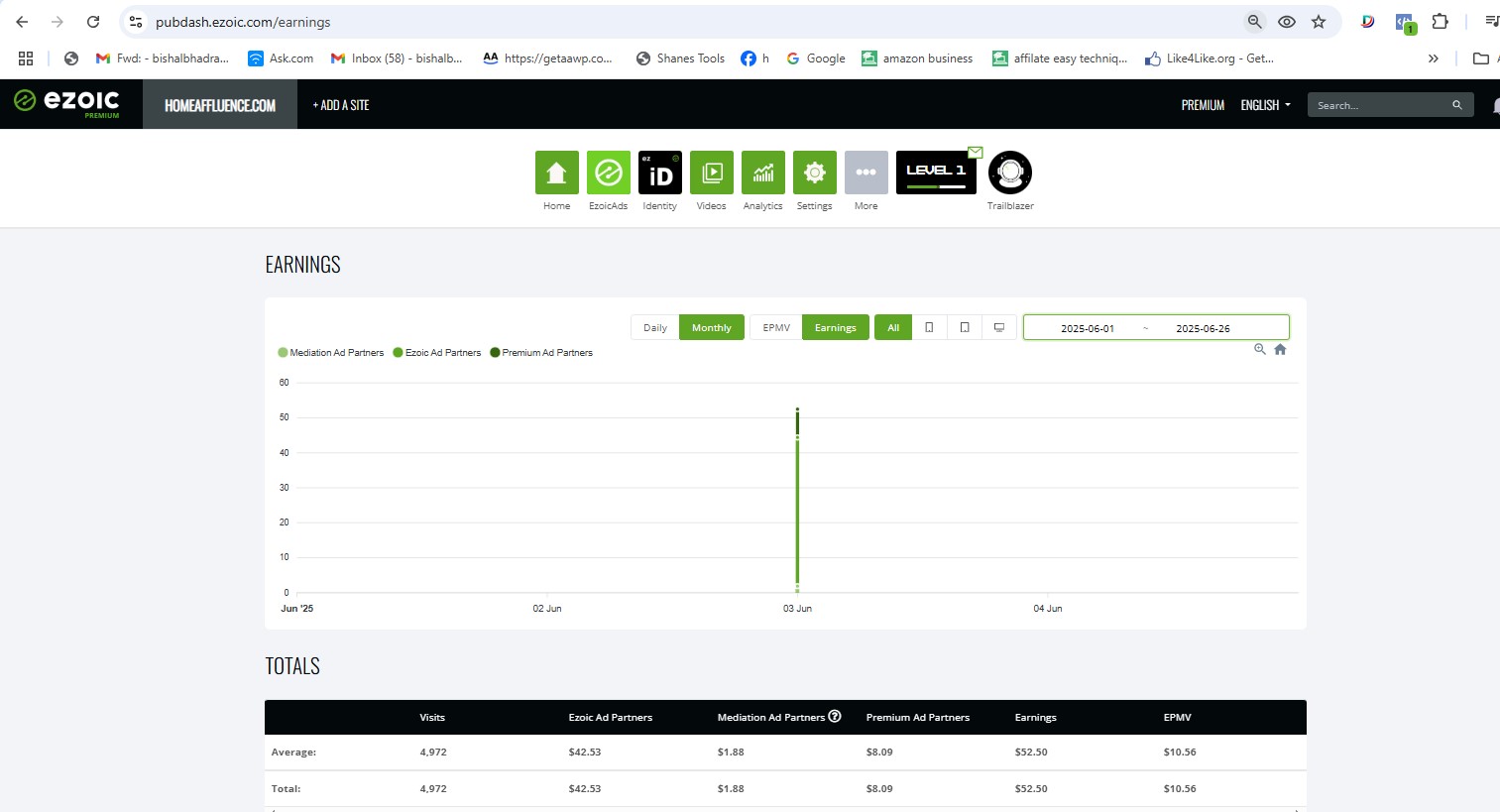This screenshot has width=1500, height=812.
Task: Click the Ezoic Ad Partners column header
Action: pyautogui.click(x=611, y=717)
